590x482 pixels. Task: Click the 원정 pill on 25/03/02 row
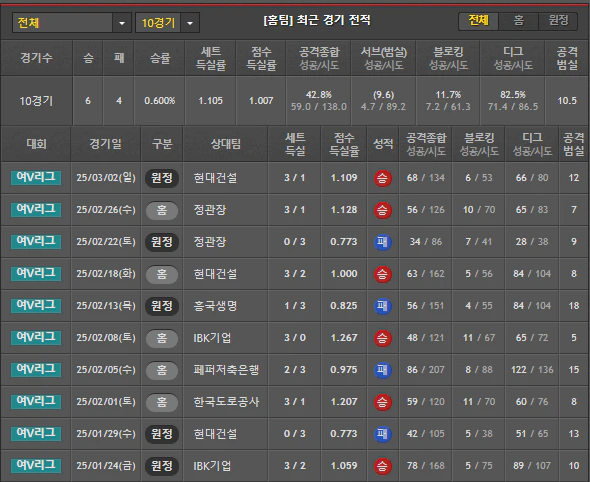pos(162,178)
